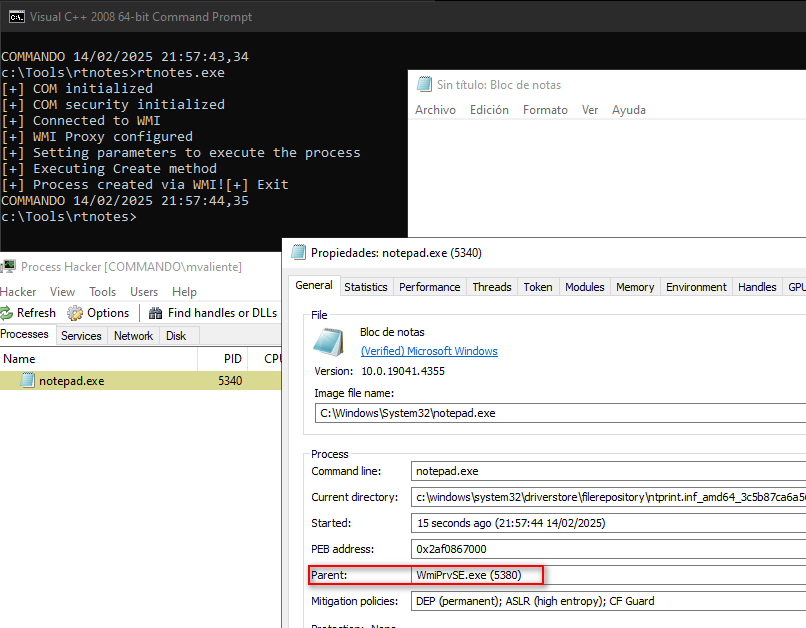The height and width of the screenshot is (628, 806).
Task: Click the version text 10.0.19041.4355
Action: 403,371
